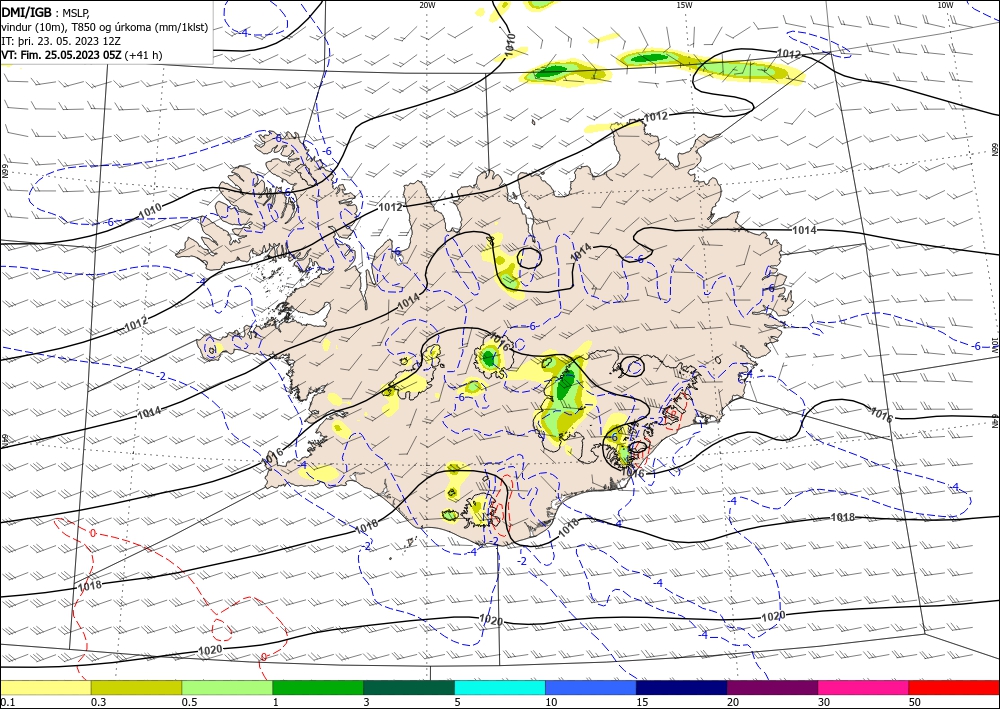Click the "DMI/IGB" title text

[26, 12]
